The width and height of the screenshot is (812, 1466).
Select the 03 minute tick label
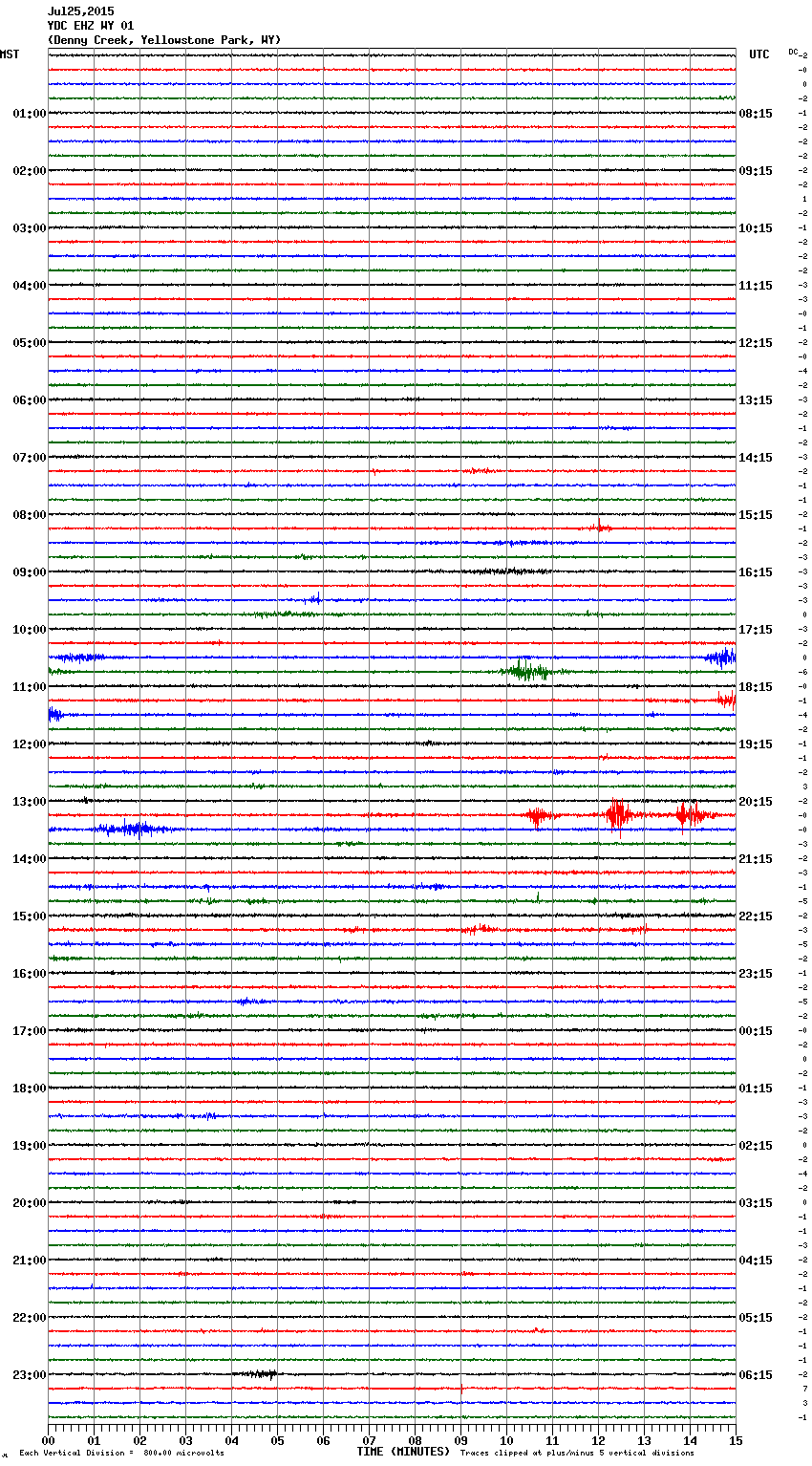[185, 1440]
